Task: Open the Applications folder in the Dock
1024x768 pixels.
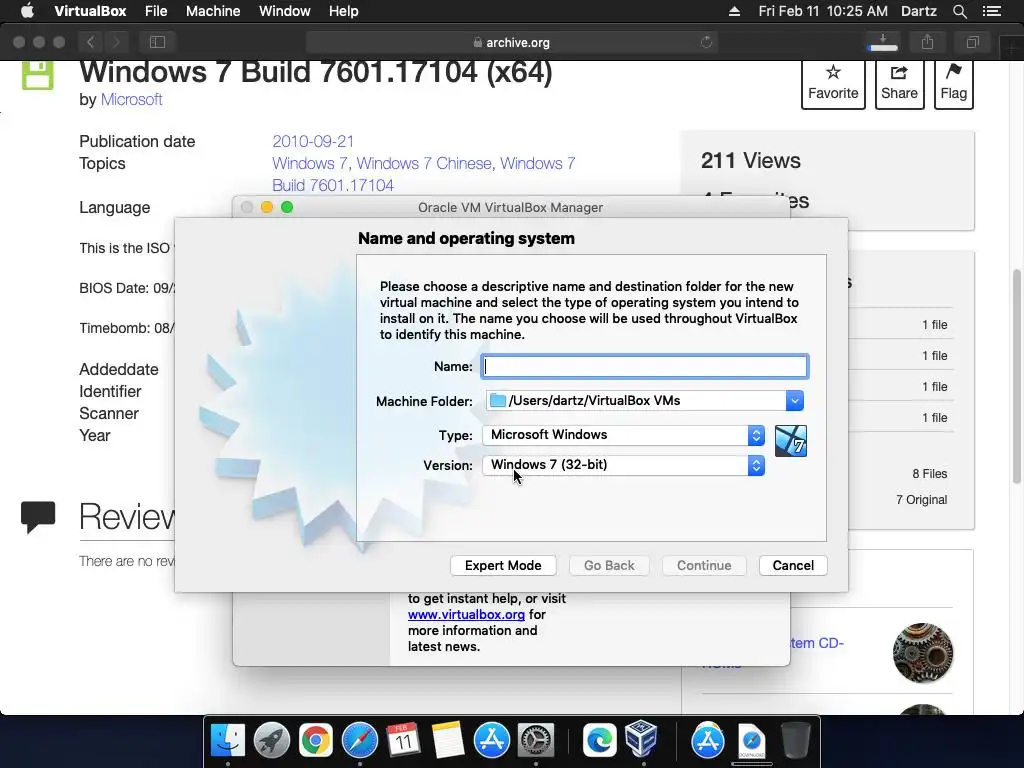Action: (707, 741)
